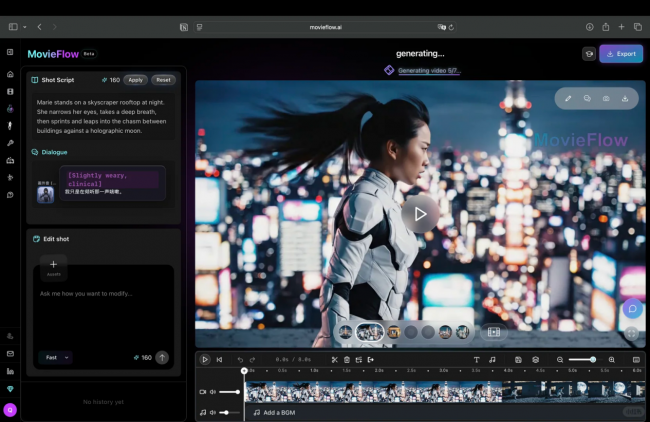Image resolution: width=650 pixels, height=422 pixels.
Task: Click the Apply button in Shot Script
Action: (x=136, y=80)
